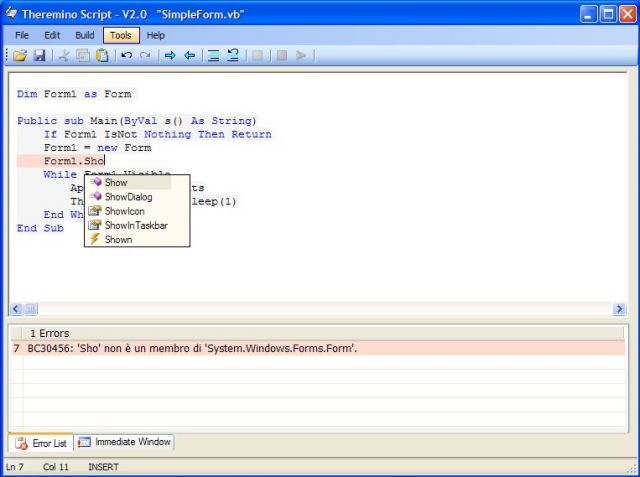This screenshot has height=477, width=640.
Task: Switch to the Immediate Window tab
Action: (x=125, y=442)
